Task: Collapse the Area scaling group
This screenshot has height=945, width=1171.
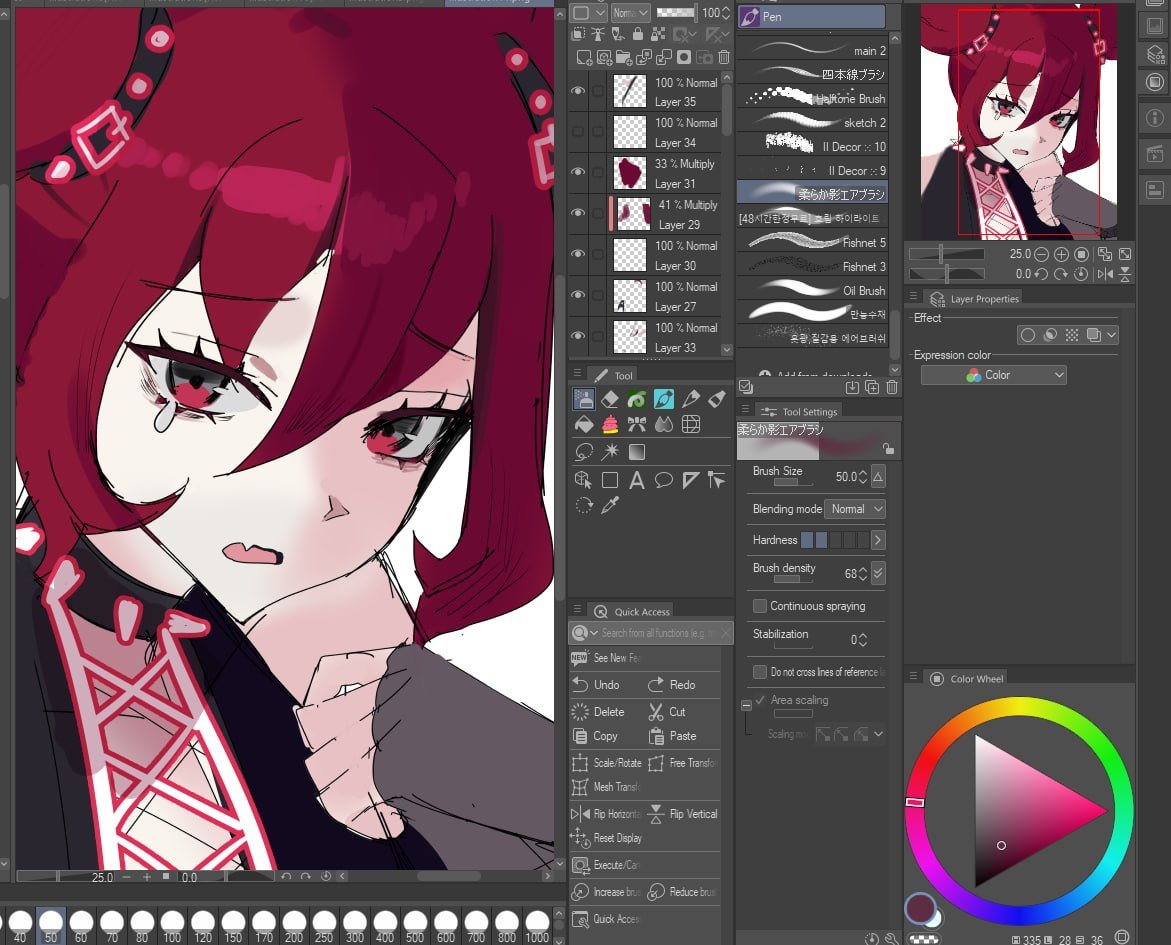Action: point(746,705)
